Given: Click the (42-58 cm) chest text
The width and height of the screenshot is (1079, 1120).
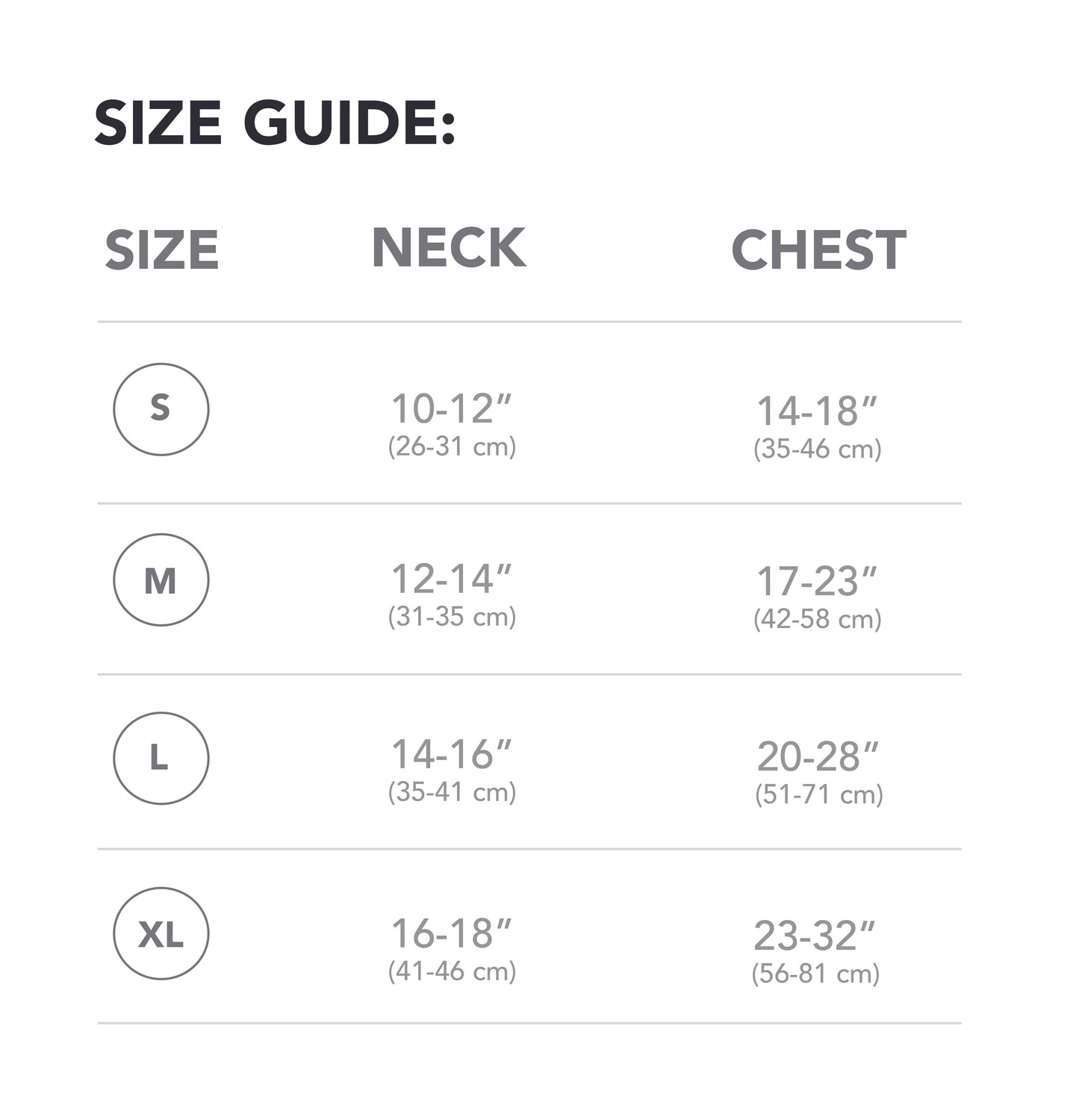Looking at the screenshot, I should 817,619.
